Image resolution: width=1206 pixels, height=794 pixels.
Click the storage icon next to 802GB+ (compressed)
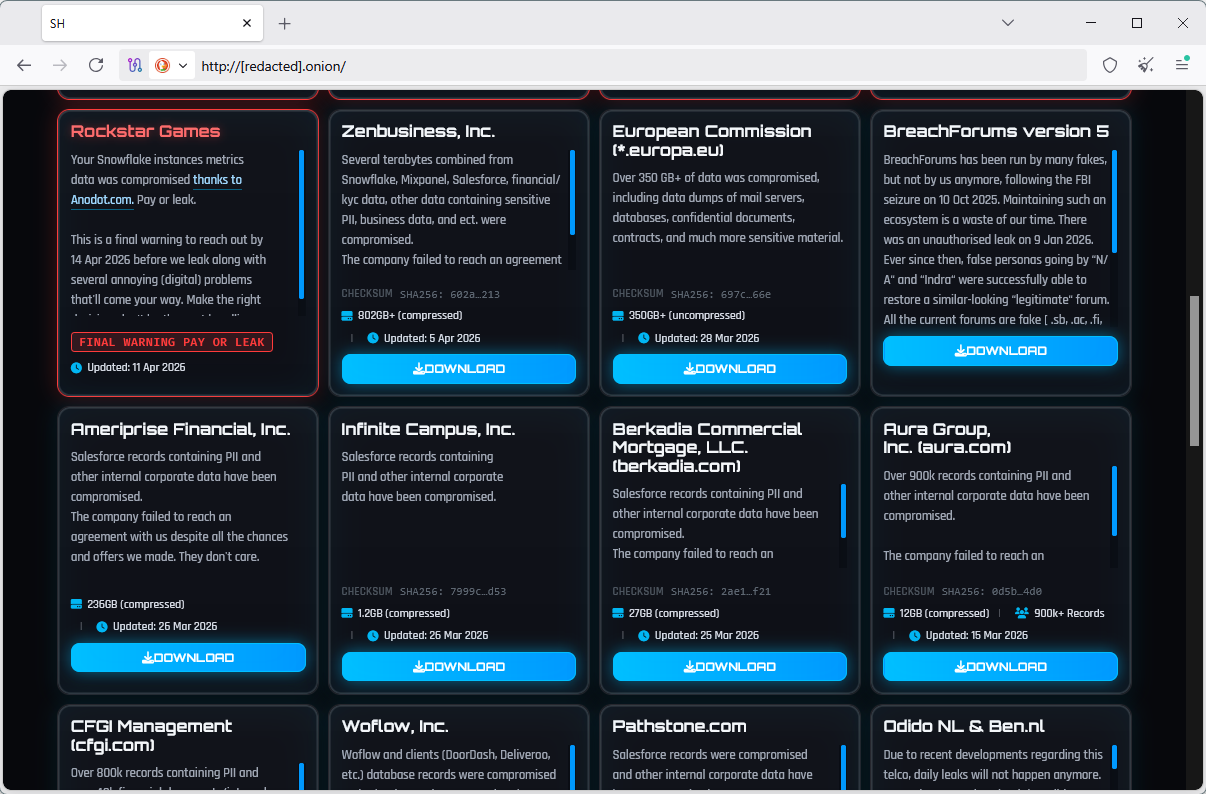(x=348, y=316)
